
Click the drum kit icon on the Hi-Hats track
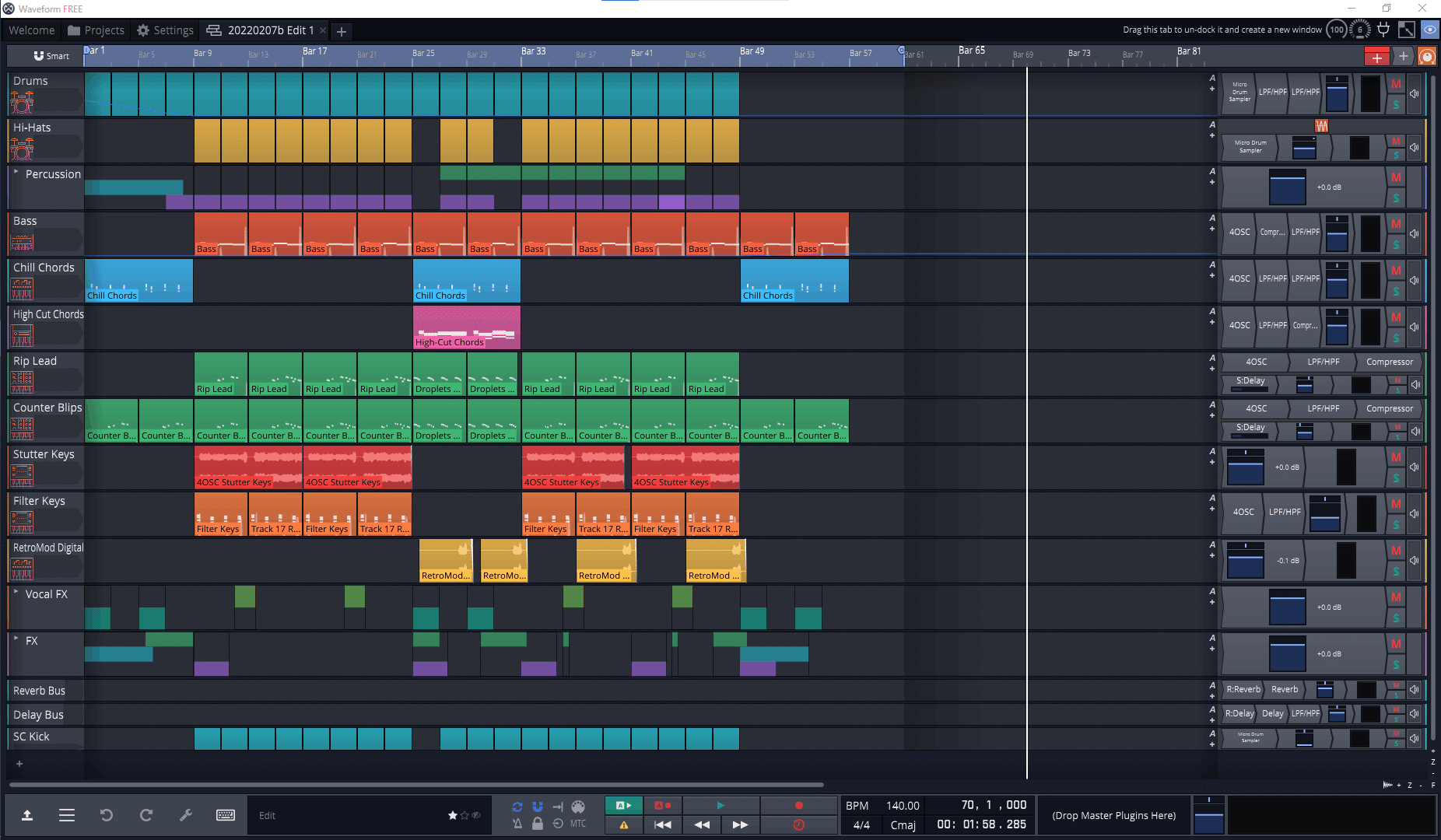[x=21, y=149]
